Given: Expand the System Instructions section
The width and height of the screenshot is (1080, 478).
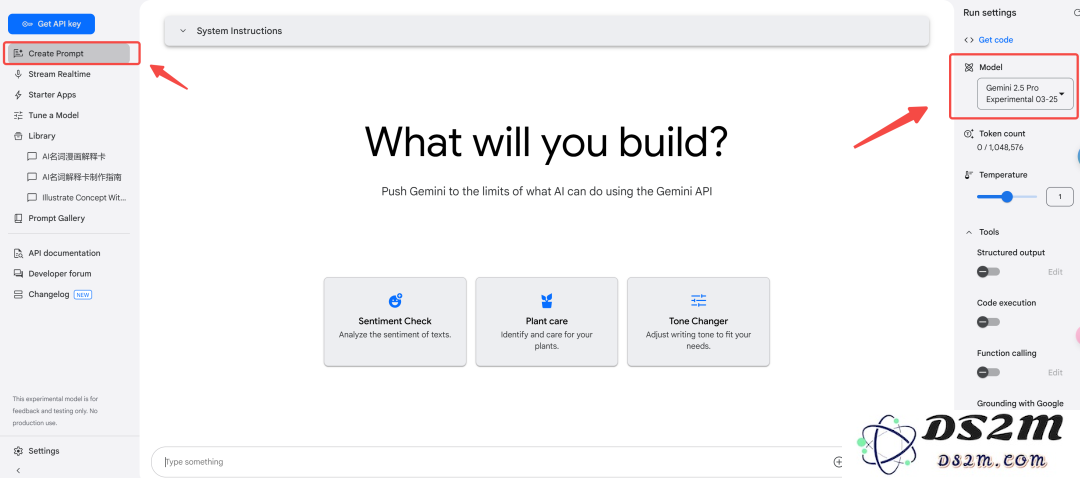Looking at the screenshot, I should (x=547, y=31).
